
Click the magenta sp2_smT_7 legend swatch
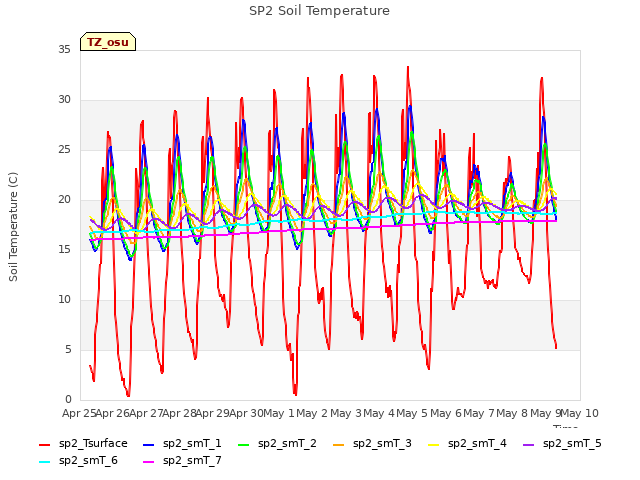click(149, 462)
